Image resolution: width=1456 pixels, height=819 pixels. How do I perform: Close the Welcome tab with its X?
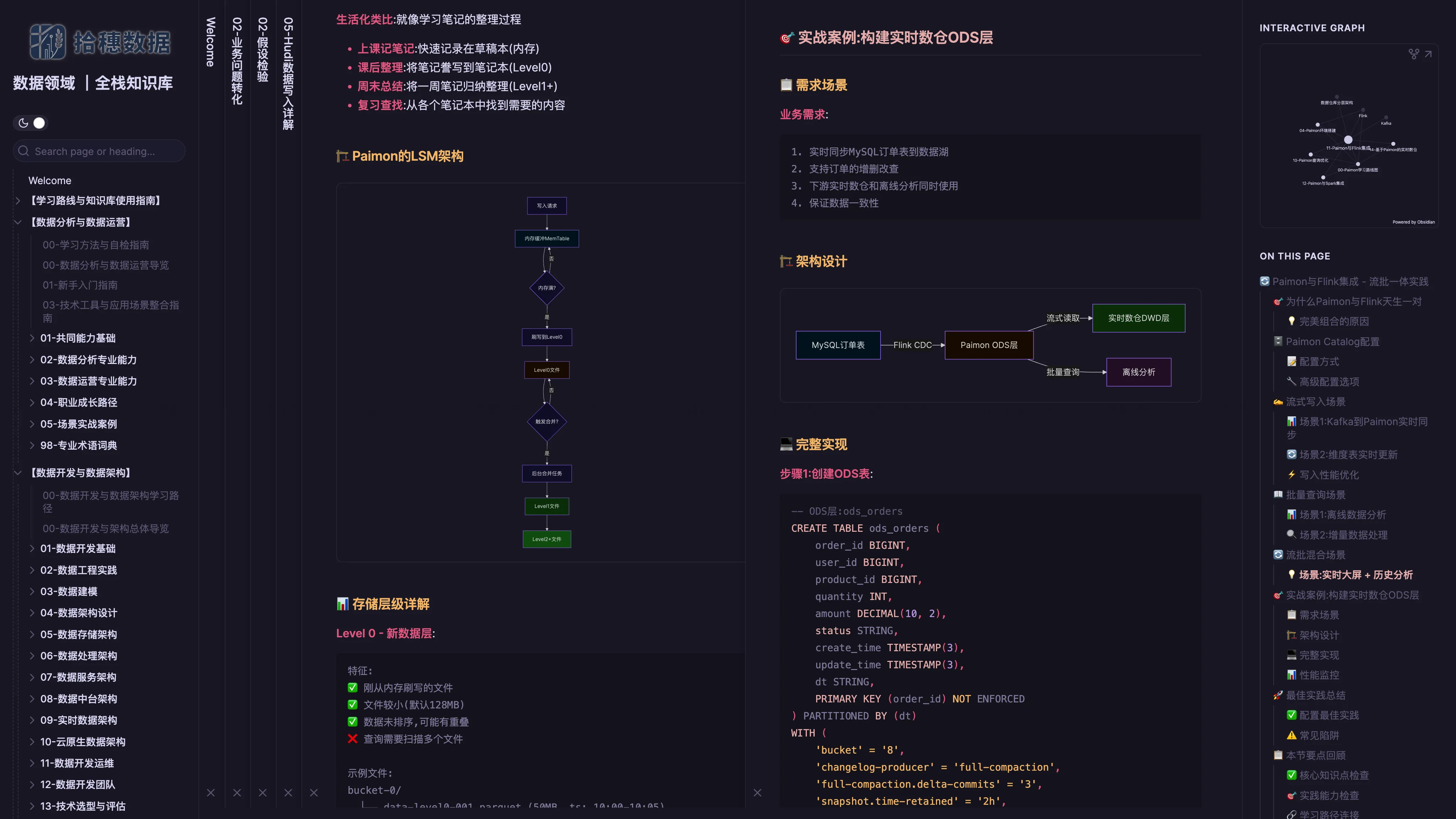(211, 793)
